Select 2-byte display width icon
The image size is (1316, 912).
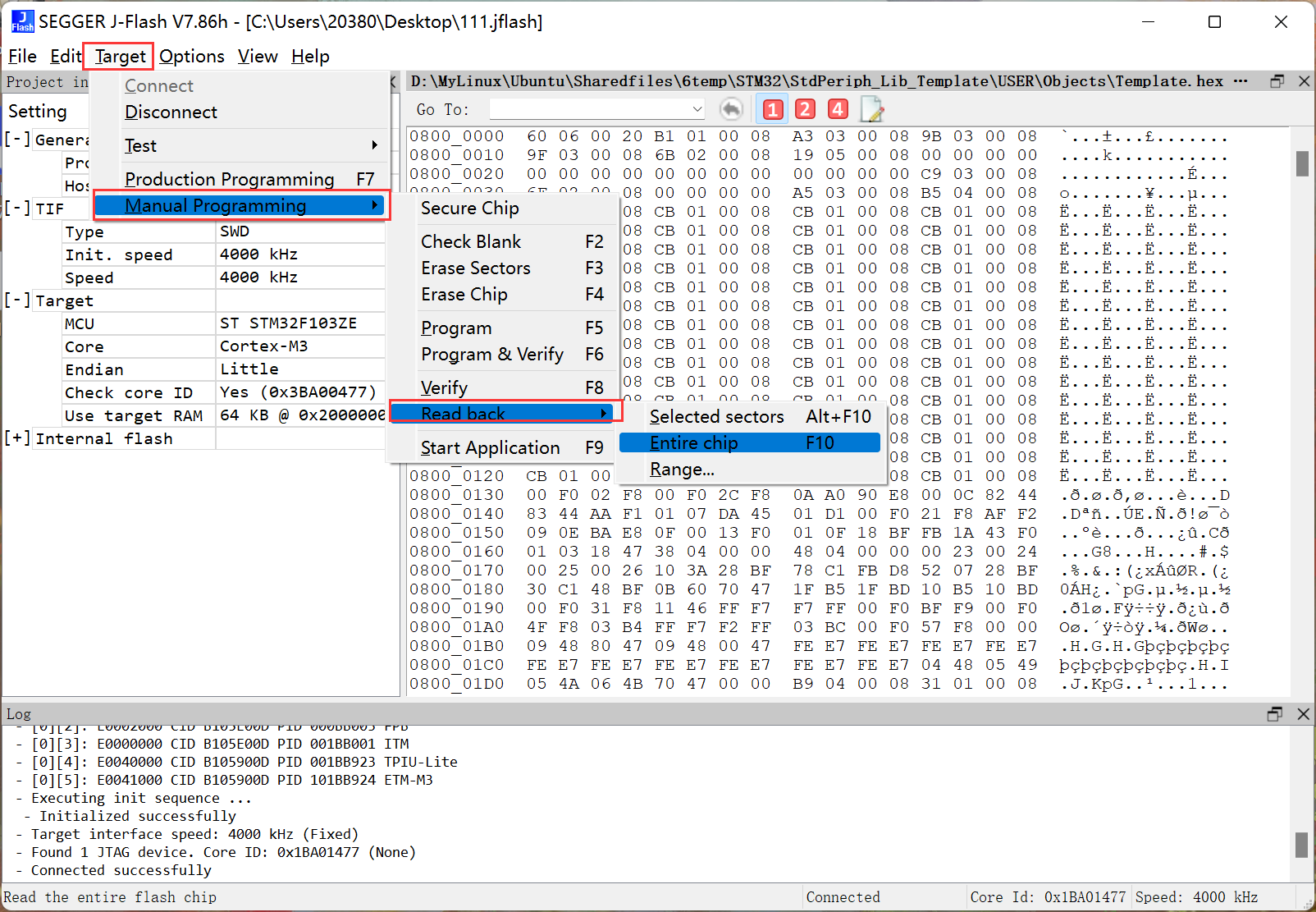coord(805,109)
